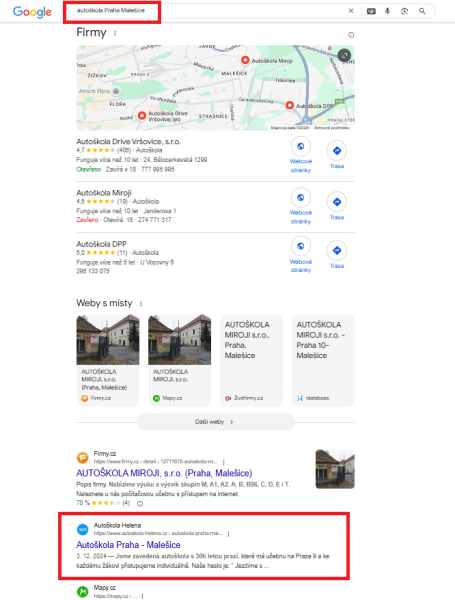Search by image with the lens icon
The height and width of the screenshot is (600, 455).
(404, 11)
